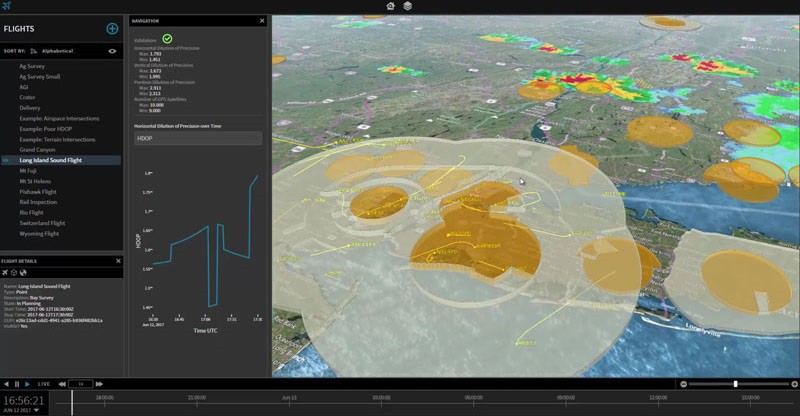Click the timeline zoom in plus icon

794,384
